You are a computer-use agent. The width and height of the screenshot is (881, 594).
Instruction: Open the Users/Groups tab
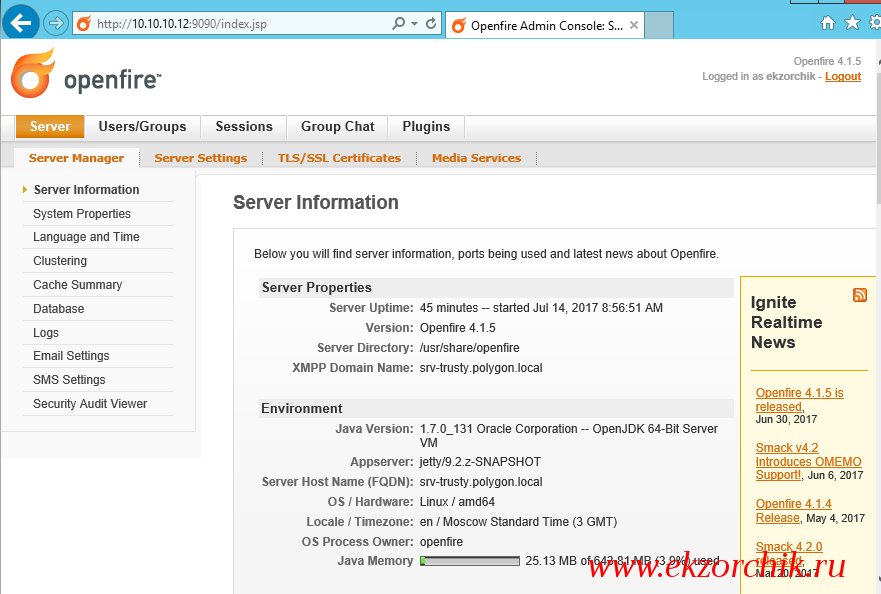pyautogui.click(x=142, y=126)
